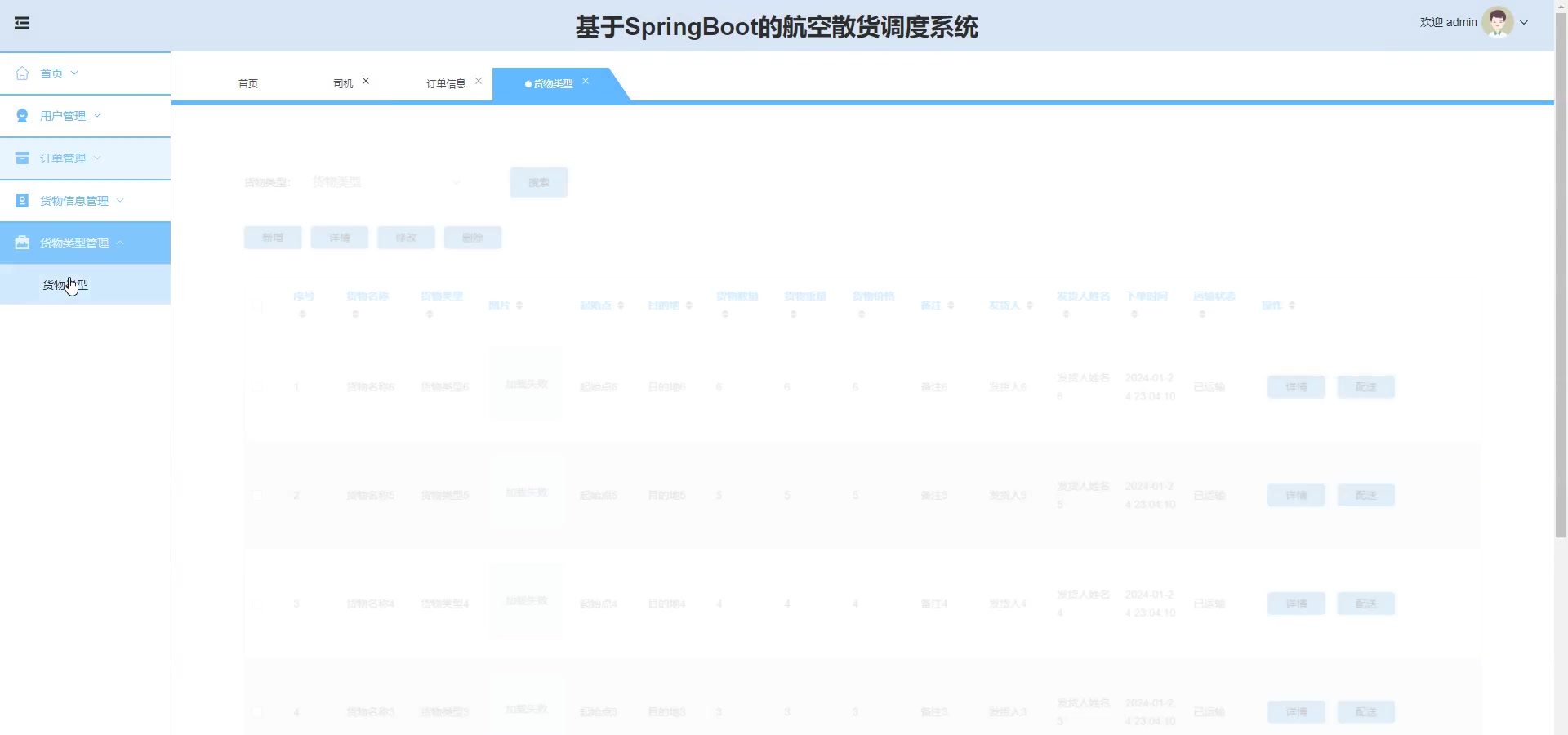The width and height of the screenshot is (1568, 735).
Task: Click 配送 for row 货物名称4
Action: pos(1365,604)
